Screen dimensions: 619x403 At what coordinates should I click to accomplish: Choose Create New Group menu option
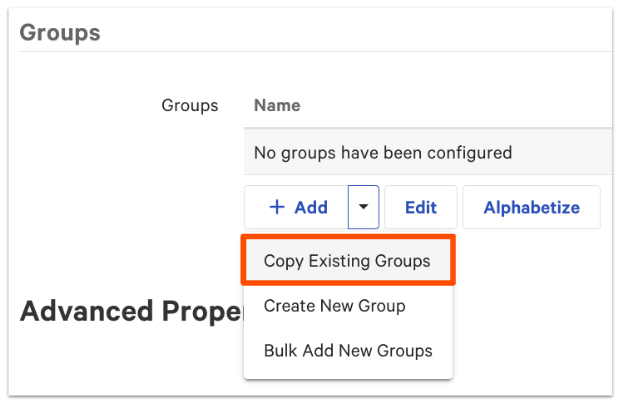pyautogui.click(x=334, y=306)
